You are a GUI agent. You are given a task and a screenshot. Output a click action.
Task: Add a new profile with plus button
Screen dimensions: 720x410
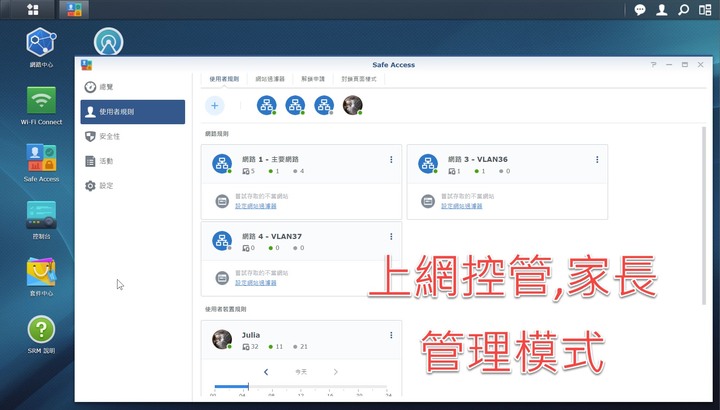214,106
